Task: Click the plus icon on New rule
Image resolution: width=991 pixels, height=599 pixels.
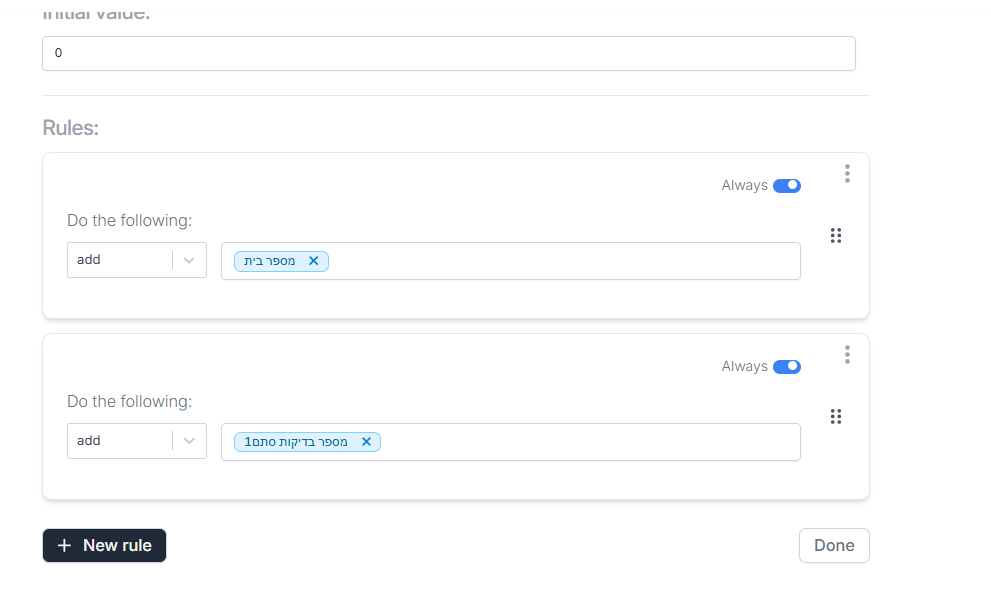Action: pos(65,546)
